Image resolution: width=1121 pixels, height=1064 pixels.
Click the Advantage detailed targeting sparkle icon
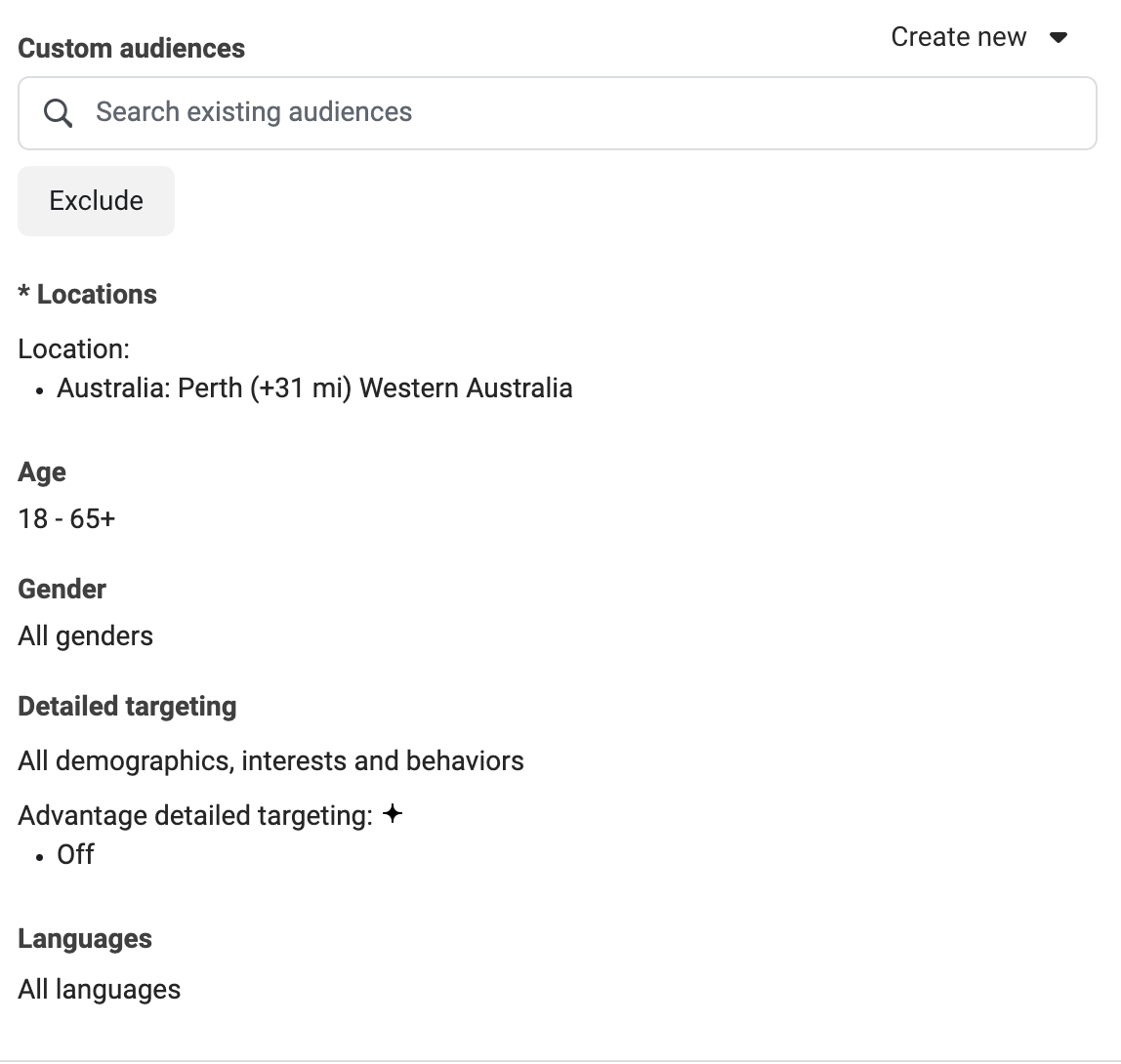tap(393, 814)
